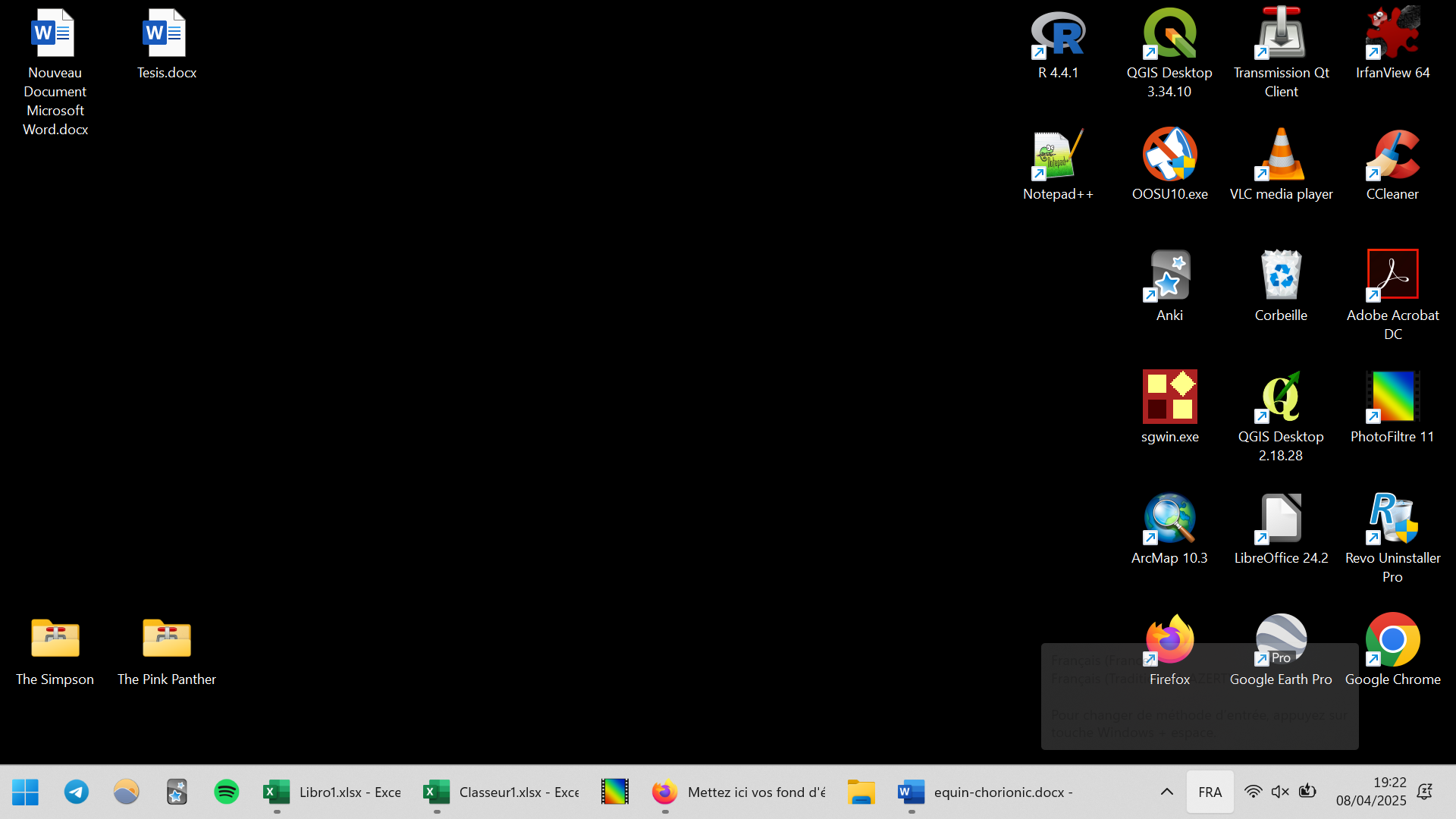Switch to Firefox 'Mettez ici vos fond' window

click(x=739, y=792)
